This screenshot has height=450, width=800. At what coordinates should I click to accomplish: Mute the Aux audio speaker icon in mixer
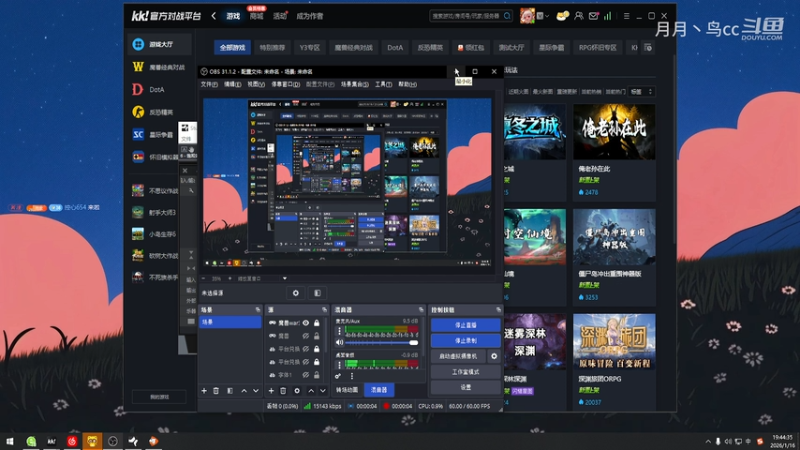point(339,343)
